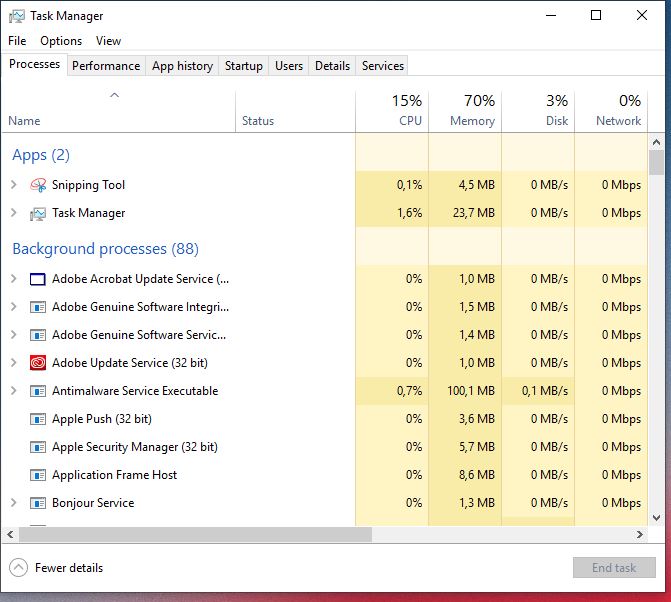This screenshot has height=602, width=671.
Task: Open the Options menu
Action: click(61, 41)
